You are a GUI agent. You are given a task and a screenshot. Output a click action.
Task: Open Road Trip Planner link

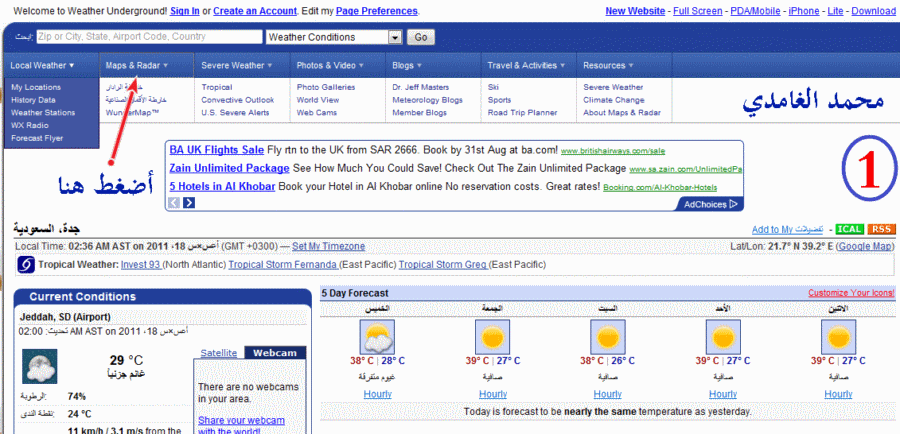click(x=523, y=113)
